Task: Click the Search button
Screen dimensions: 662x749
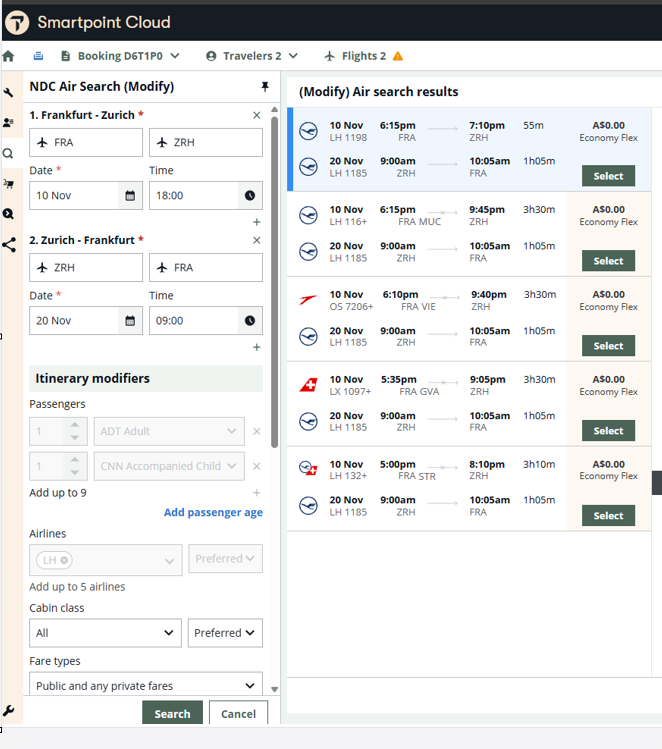Action: click(x=172, y=714)
